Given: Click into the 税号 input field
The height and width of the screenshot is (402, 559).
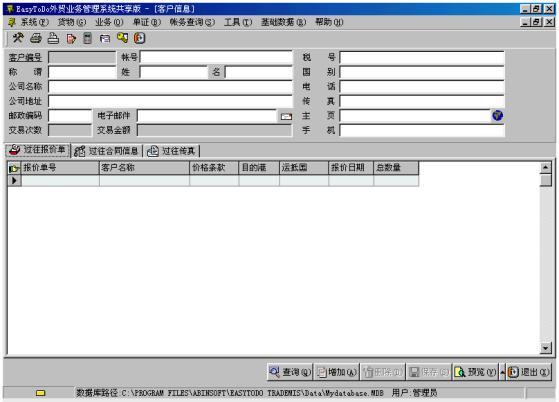Looking at the screenshot, I should pyautogui.click(x=422, y=57).
